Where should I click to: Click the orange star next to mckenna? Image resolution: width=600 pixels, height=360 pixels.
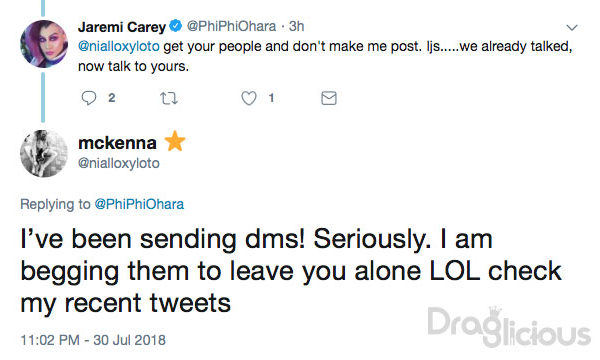(x=175, y=141)
